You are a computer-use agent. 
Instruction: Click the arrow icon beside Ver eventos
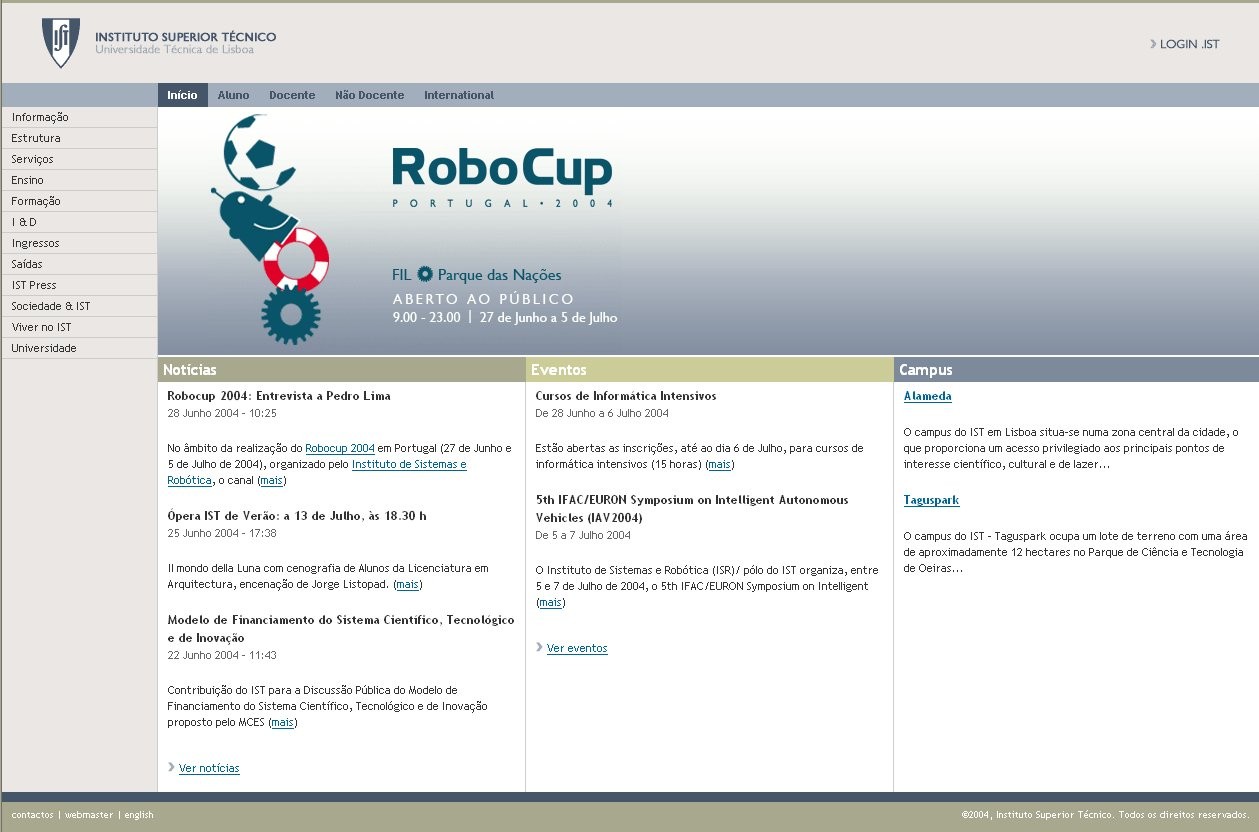[540, 647]
